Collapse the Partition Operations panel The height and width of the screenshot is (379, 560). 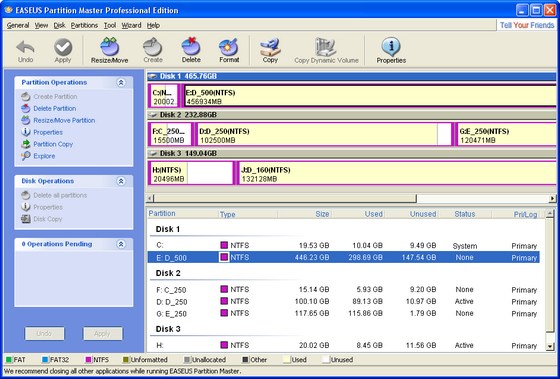coord(121,83)
